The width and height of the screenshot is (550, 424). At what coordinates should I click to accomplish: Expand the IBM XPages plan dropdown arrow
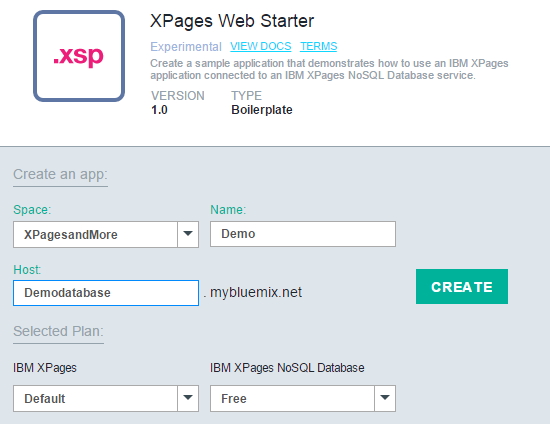point(188,398)
